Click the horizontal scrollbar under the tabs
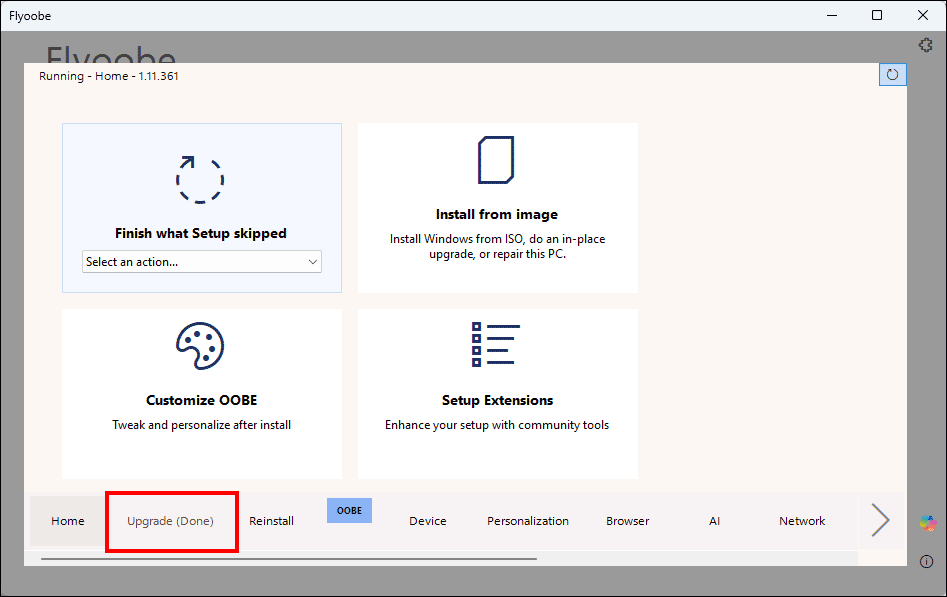The height and width of the screenshot is (597, 947). coord(289,559)
